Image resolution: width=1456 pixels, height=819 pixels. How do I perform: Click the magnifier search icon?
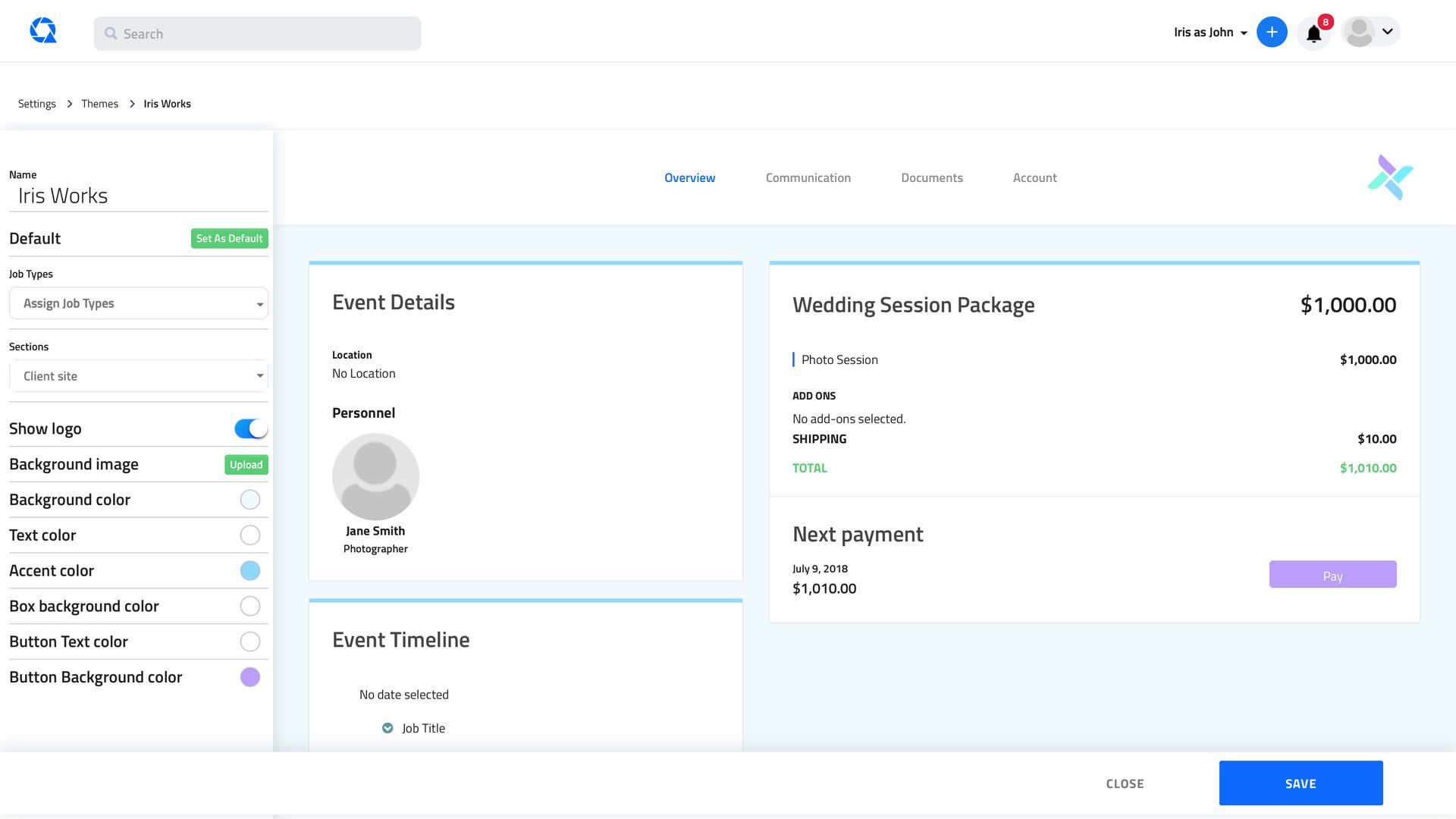[x=111, y=33]
